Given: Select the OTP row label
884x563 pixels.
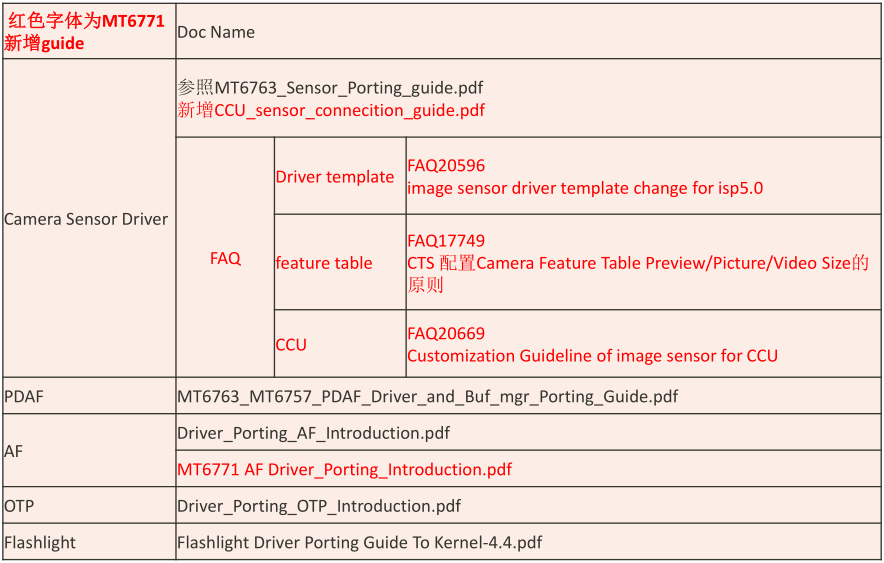Looking at the screenshot, I should pos(19,506).
